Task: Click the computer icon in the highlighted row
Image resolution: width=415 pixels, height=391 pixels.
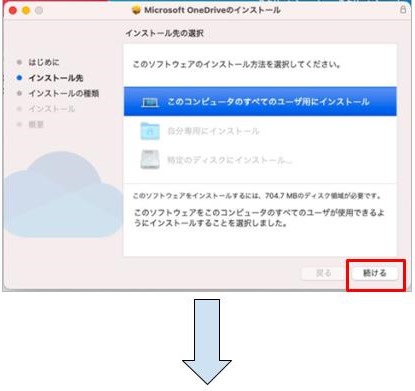Action: [x=150, y=102]
